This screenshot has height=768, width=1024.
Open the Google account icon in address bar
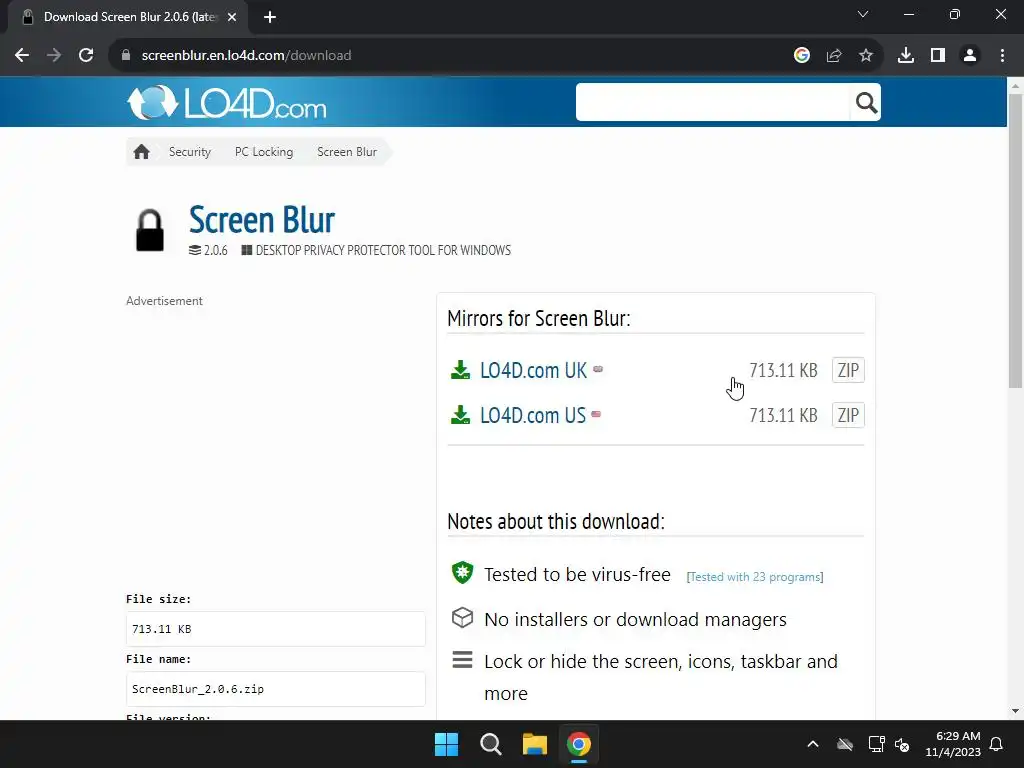(x=802, y=56)
